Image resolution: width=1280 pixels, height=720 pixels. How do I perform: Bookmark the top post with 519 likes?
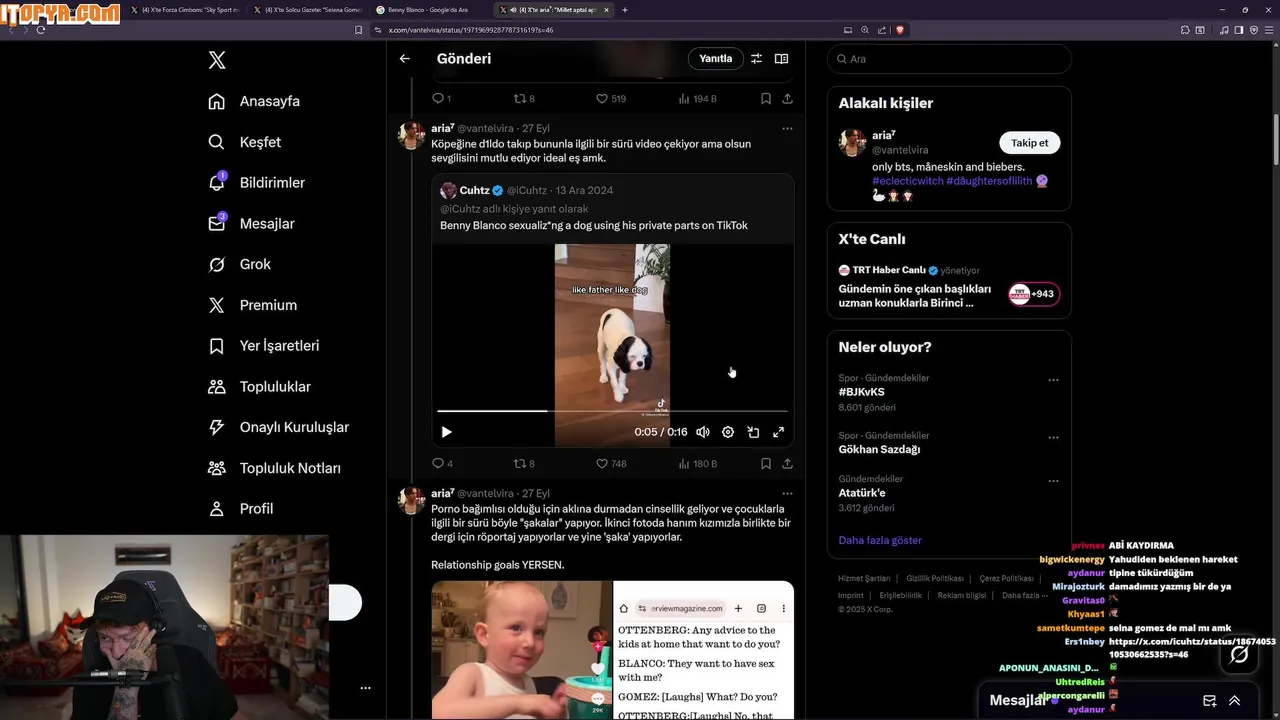pyautogui.click(x=766, y=99)
